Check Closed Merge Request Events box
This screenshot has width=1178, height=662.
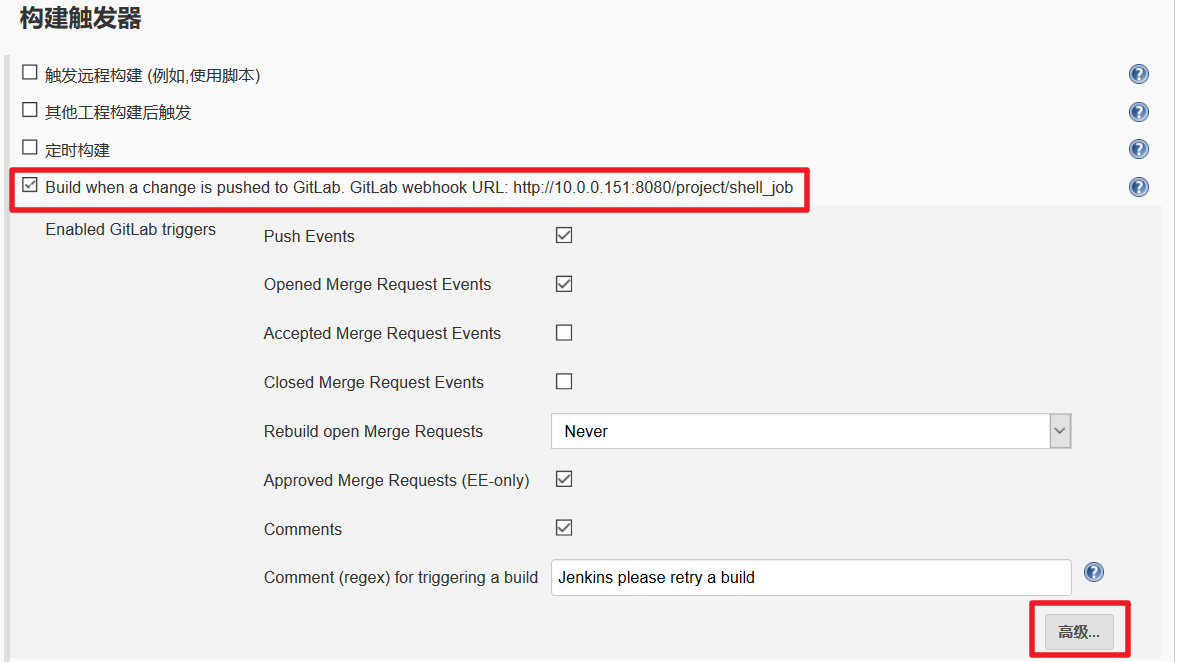click(x=564, y=381)
